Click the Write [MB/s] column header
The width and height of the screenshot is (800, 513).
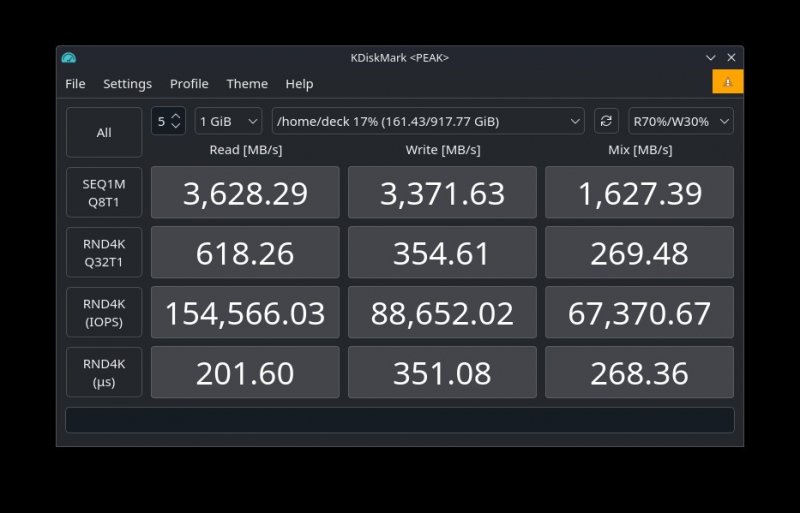442,150
